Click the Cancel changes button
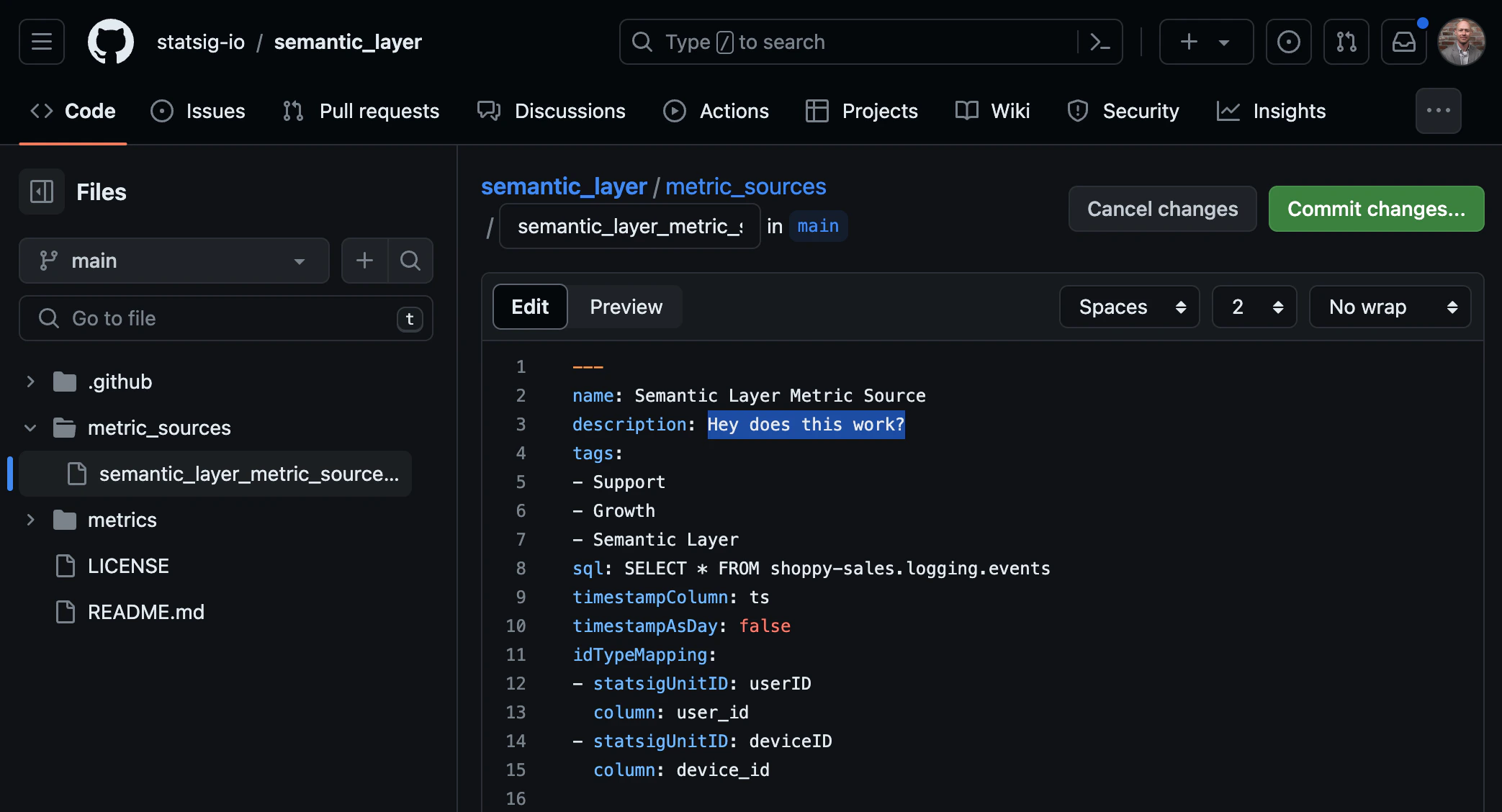The width and height of the screenshot is (1502, 812). (x=1162, y=209)
